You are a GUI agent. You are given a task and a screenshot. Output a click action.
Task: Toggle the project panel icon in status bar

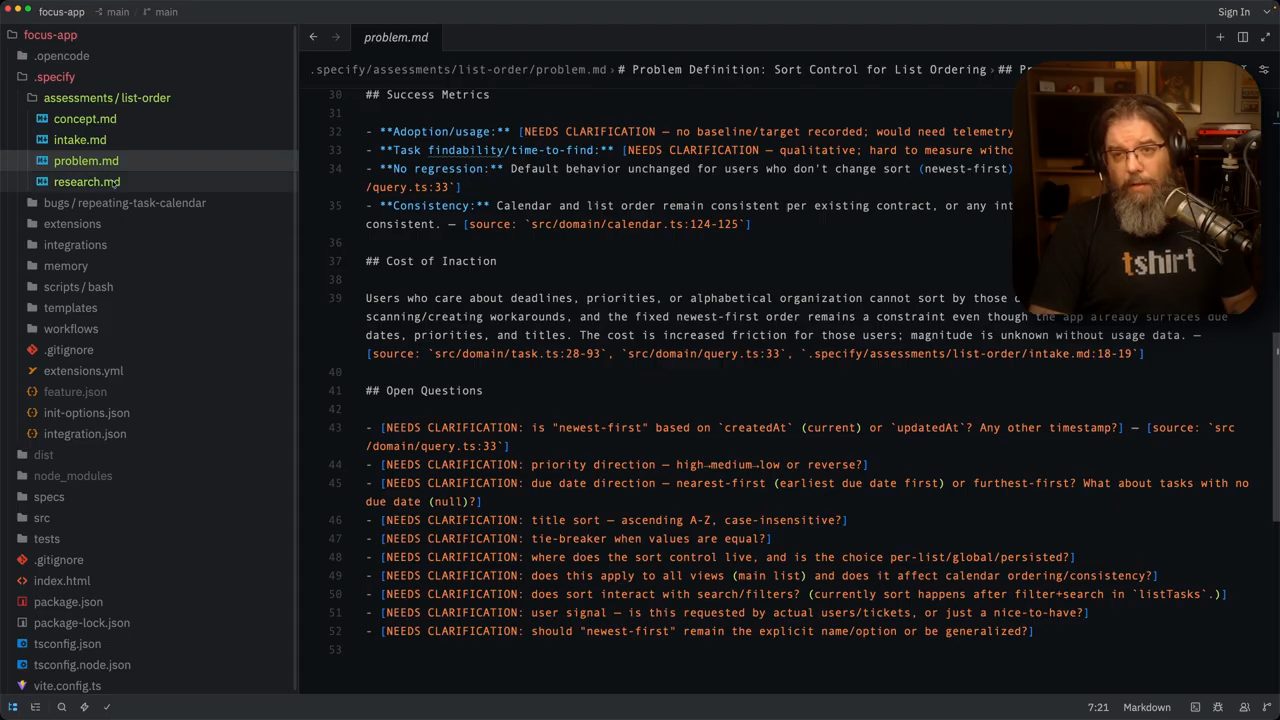pos(13,707)
